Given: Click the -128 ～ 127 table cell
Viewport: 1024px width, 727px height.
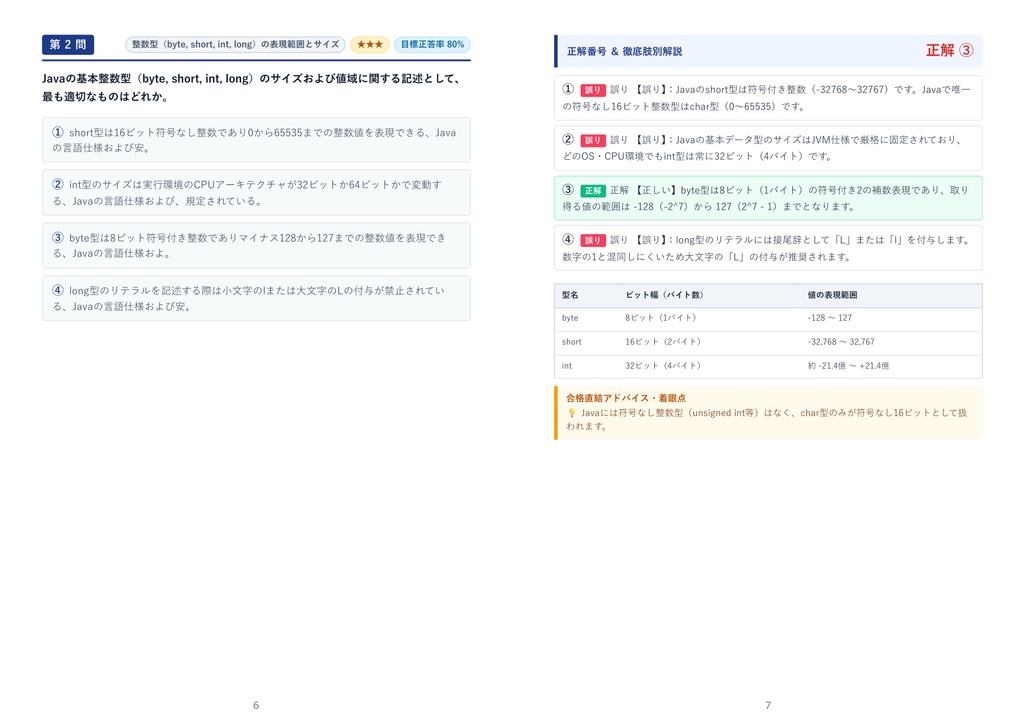Looking at the screenshot, I should click(x=830, y=318).
